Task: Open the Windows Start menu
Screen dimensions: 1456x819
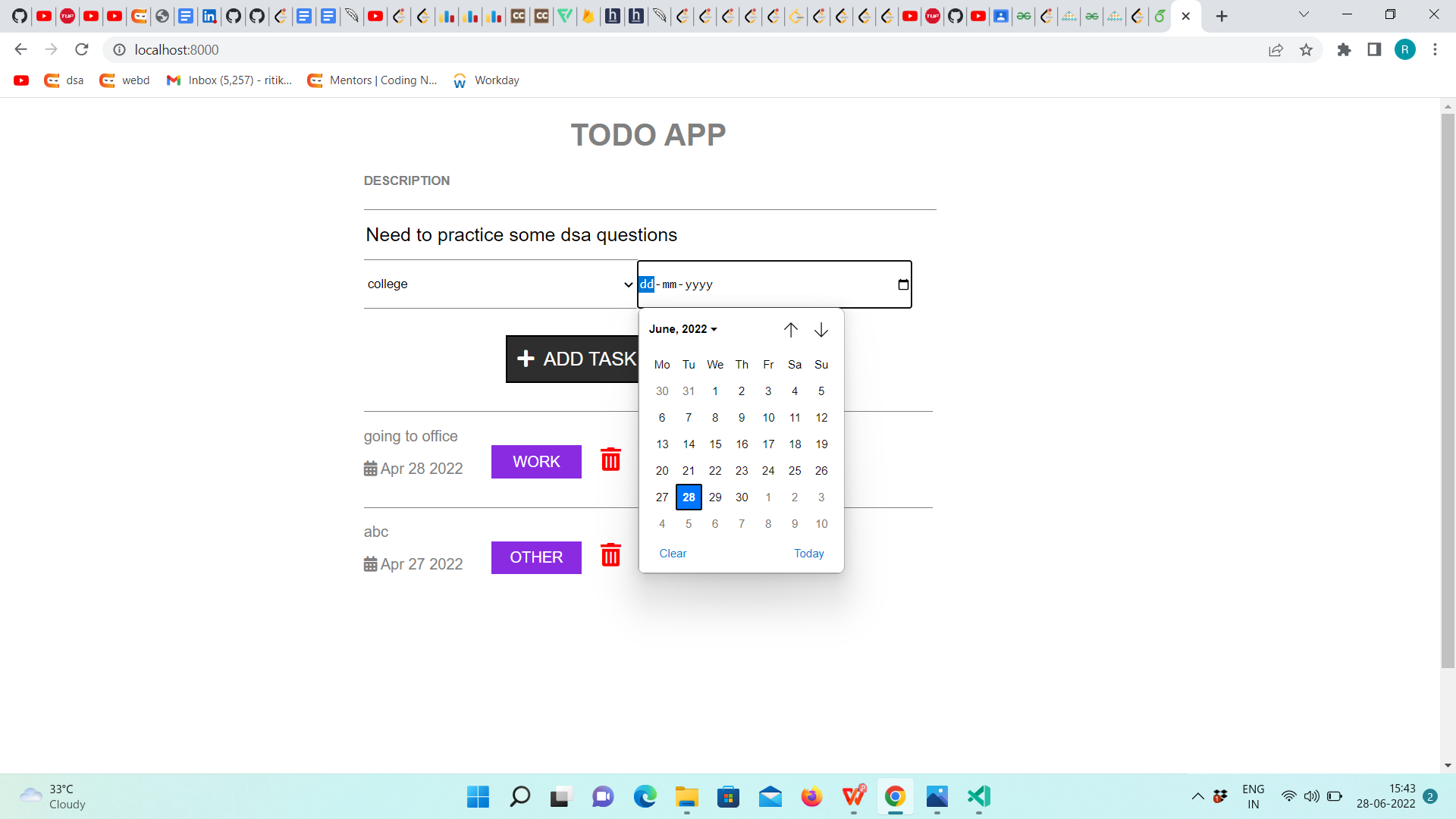Action: (x=478, y=796)
